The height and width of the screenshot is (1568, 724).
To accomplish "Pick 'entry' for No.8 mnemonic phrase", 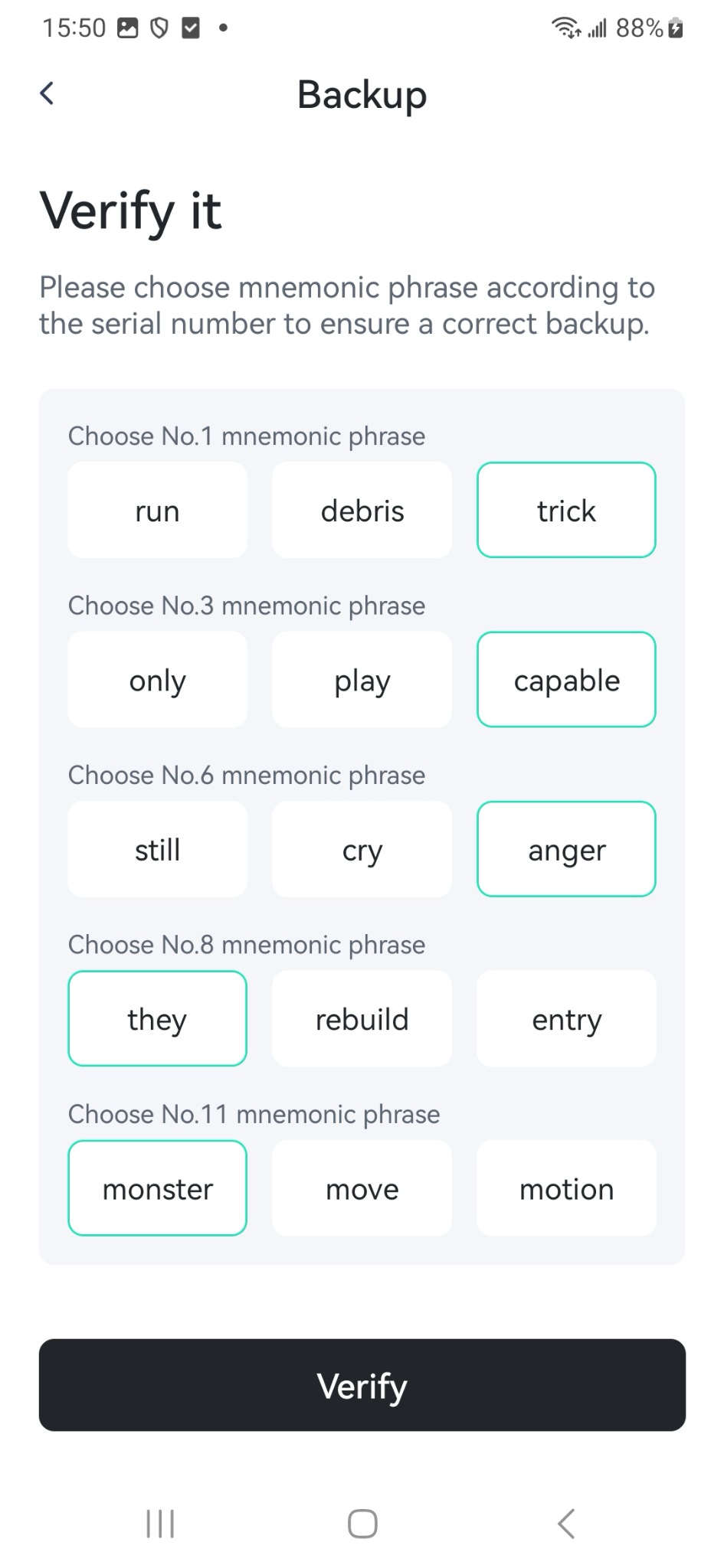I will click(x=567, y=1019).
